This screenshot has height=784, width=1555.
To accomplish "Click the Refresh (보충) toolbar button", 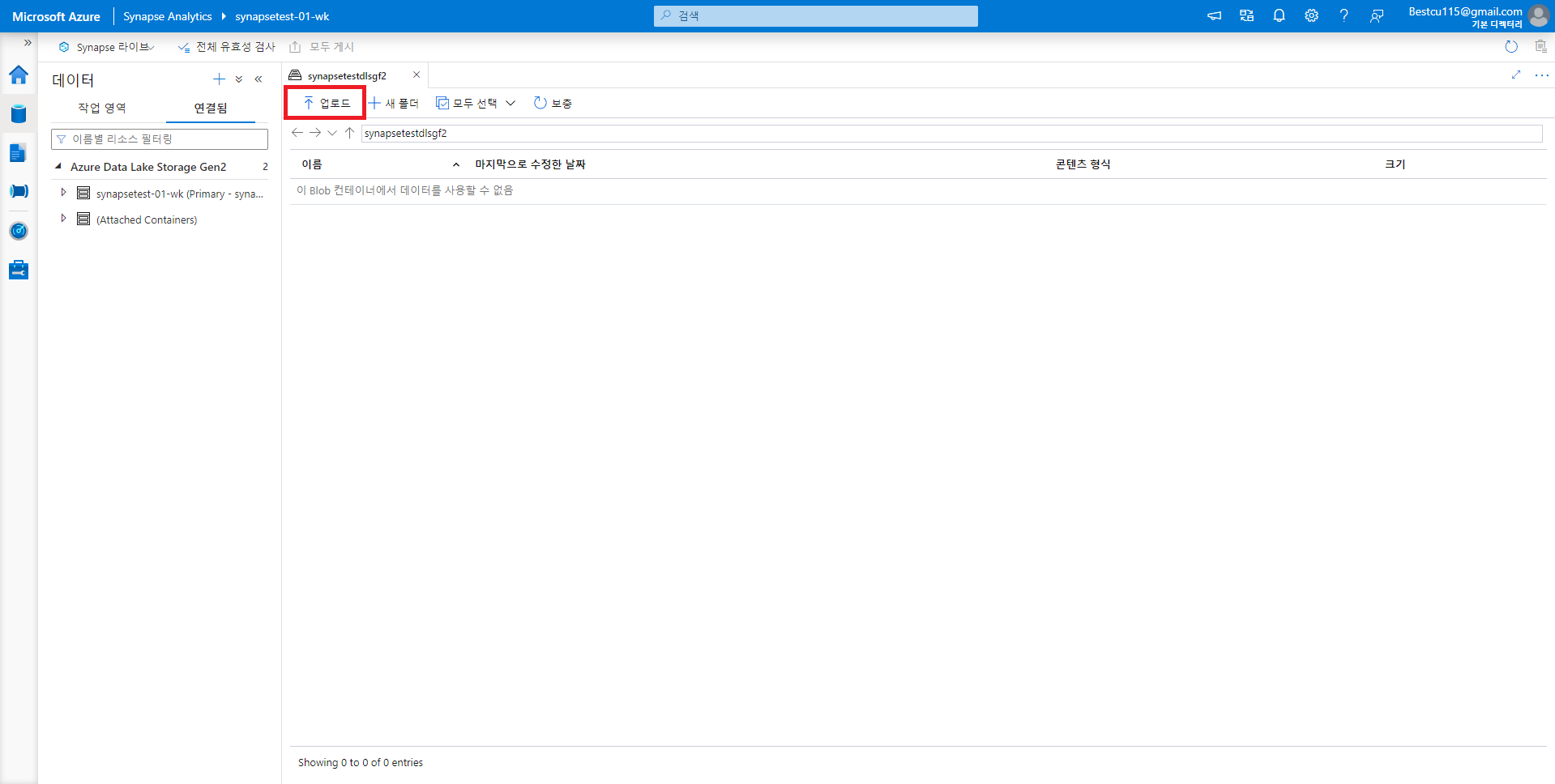I will [553, 103].
